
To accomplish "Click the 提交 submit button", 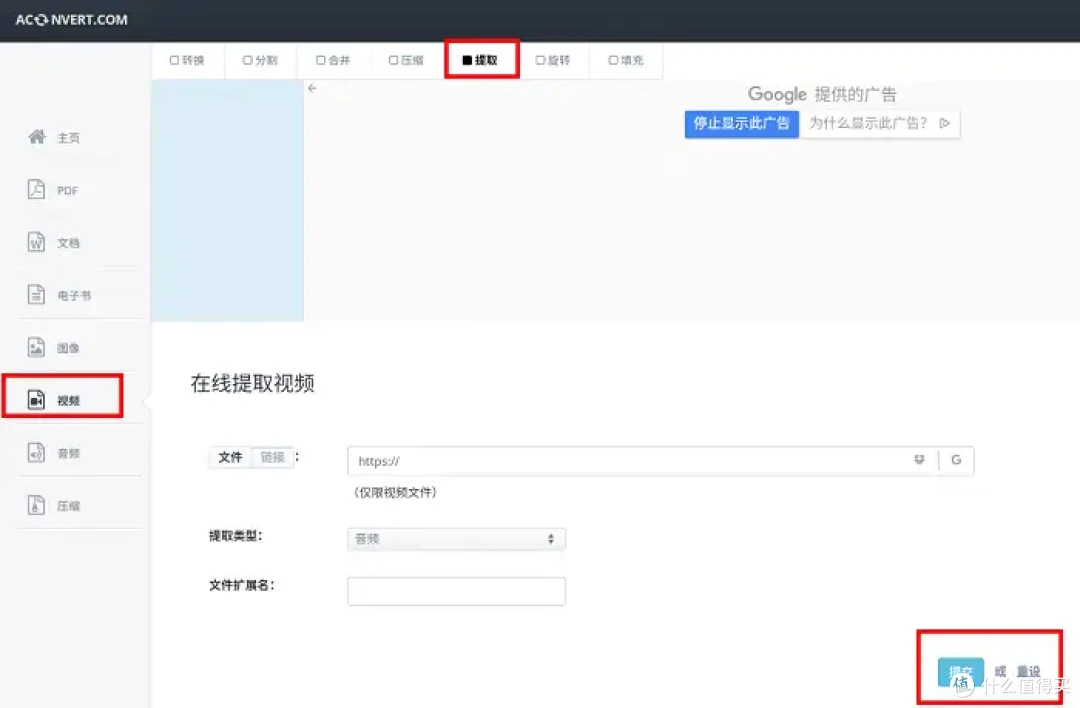I will coord(960,671).
